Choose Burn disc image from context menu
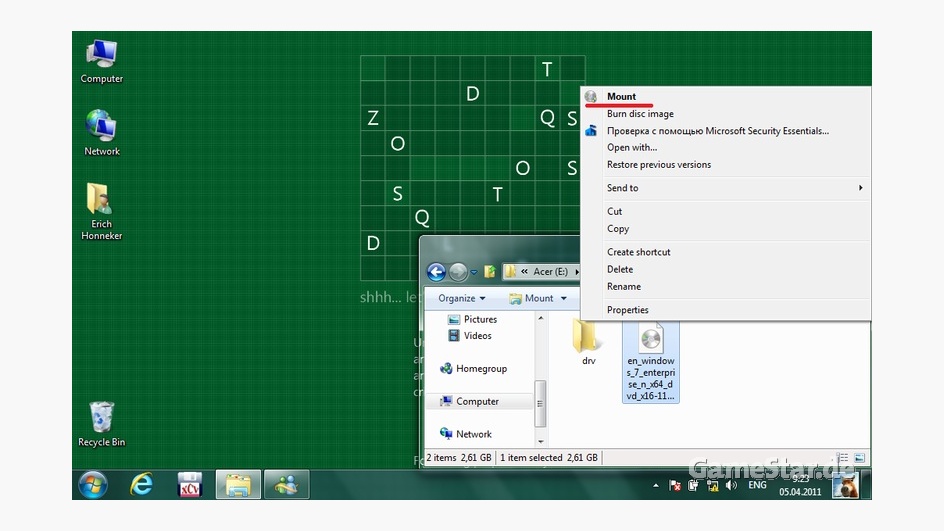944x531 pixels. pyautogui.click(x=640, y=114)
